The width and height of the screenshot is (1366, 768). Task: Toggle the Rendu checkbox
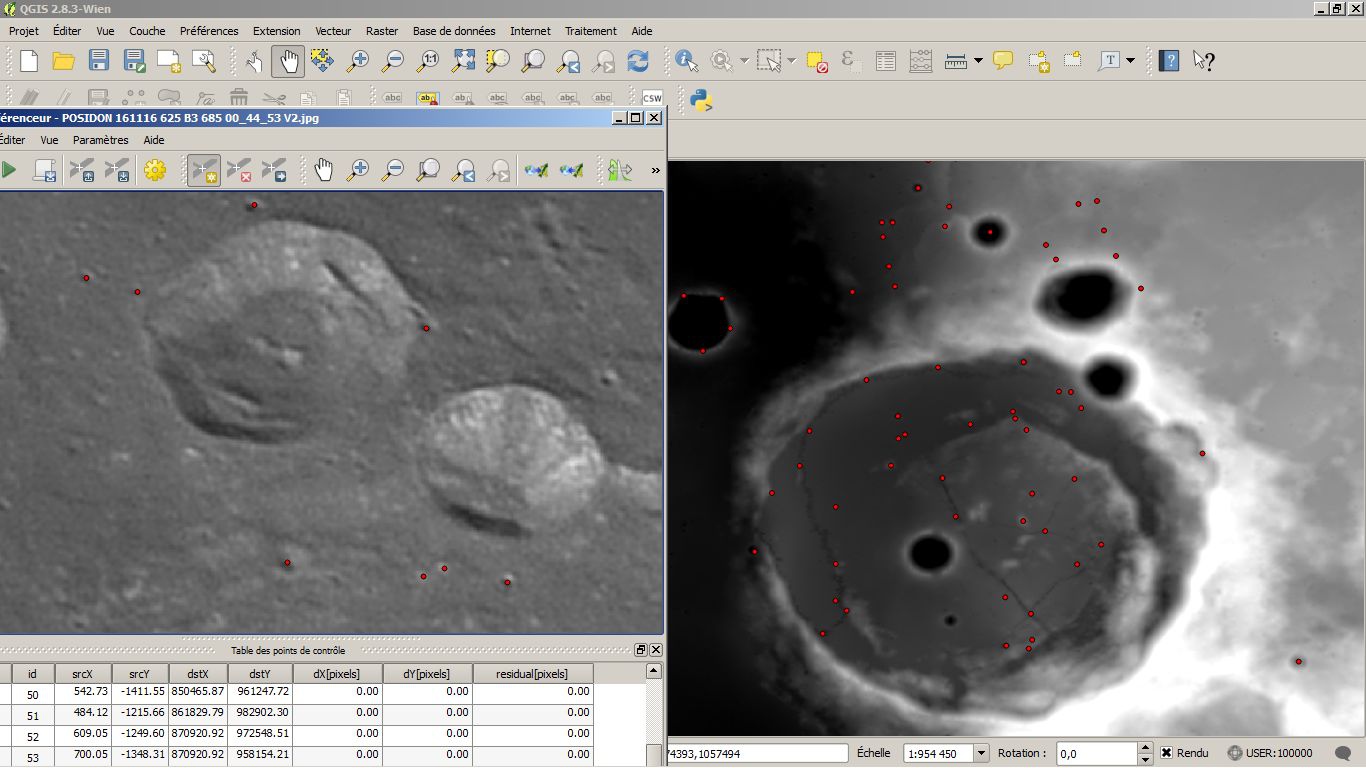tap(1166, 753)
